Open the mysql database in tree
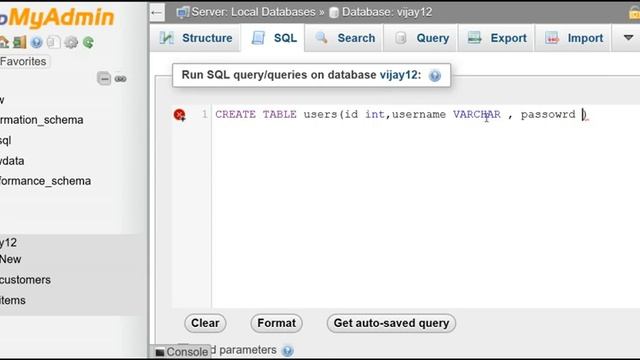The height and width of the screenshot is (360, 640). (6, 140)
